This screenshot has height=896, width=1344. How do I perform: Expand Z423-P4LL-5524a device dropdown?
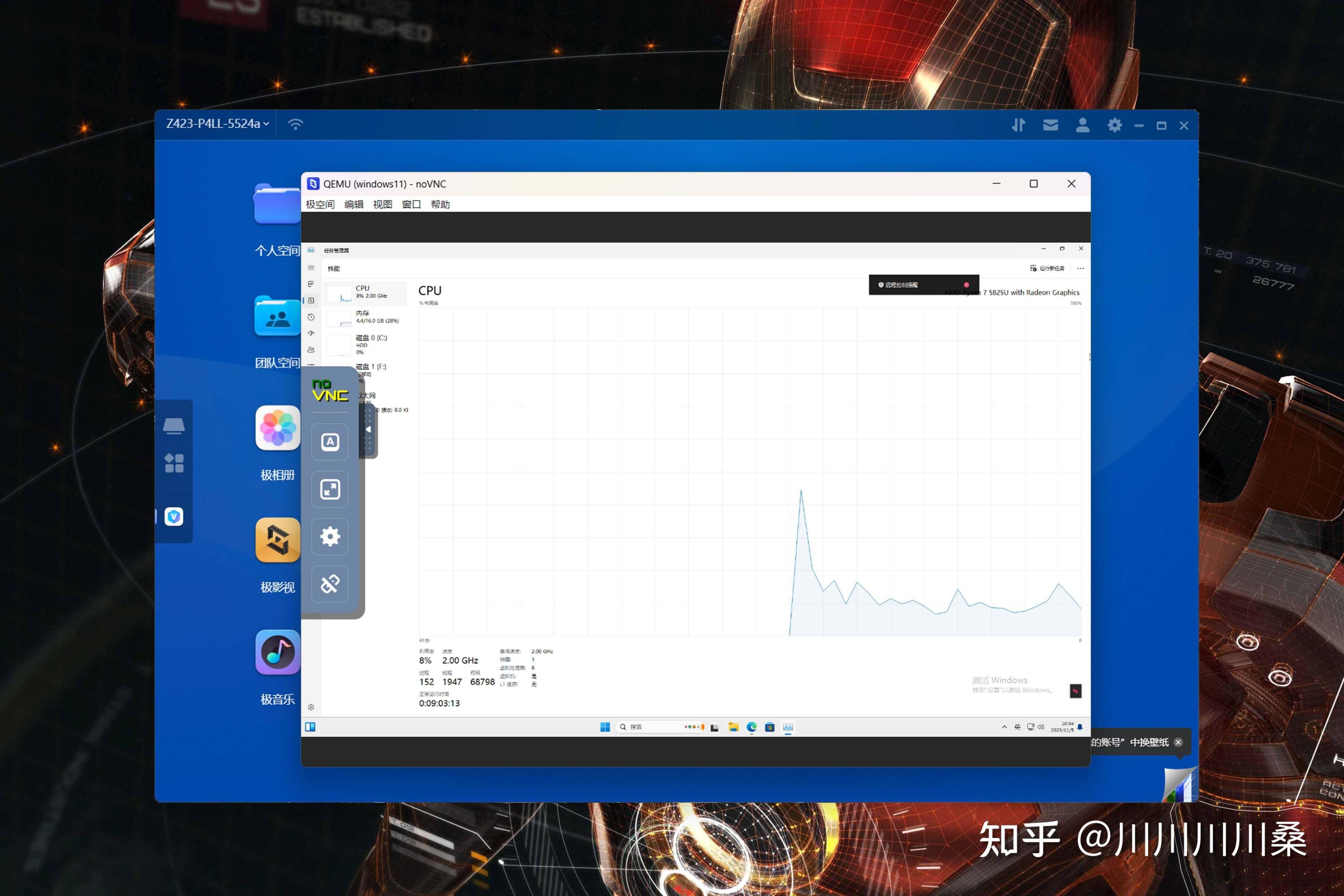point(217,124)
